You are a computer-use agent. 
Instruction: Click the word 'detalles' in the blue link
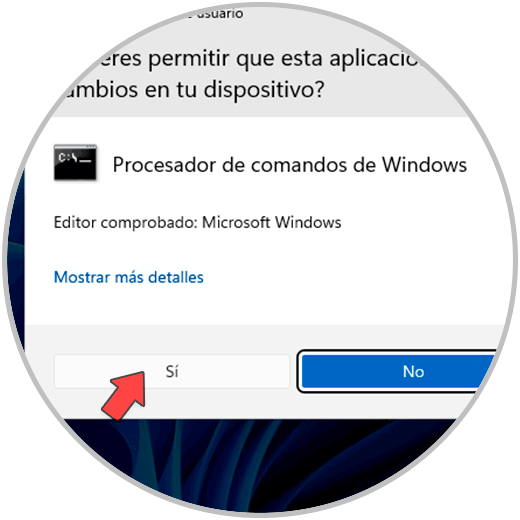point(176,277)
